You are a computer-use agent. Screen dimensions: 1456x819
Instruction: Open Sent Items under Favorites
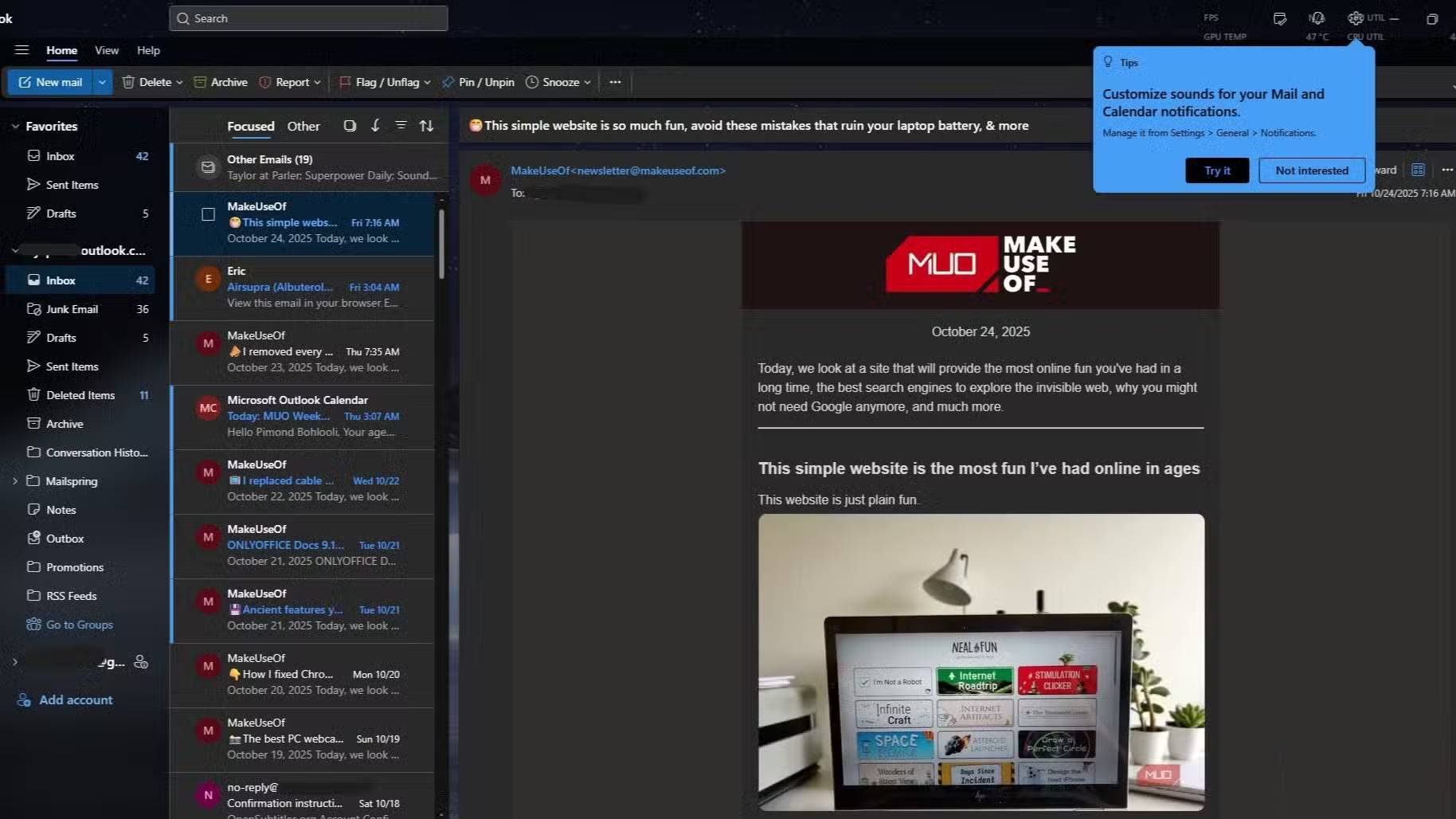[80, 185]
